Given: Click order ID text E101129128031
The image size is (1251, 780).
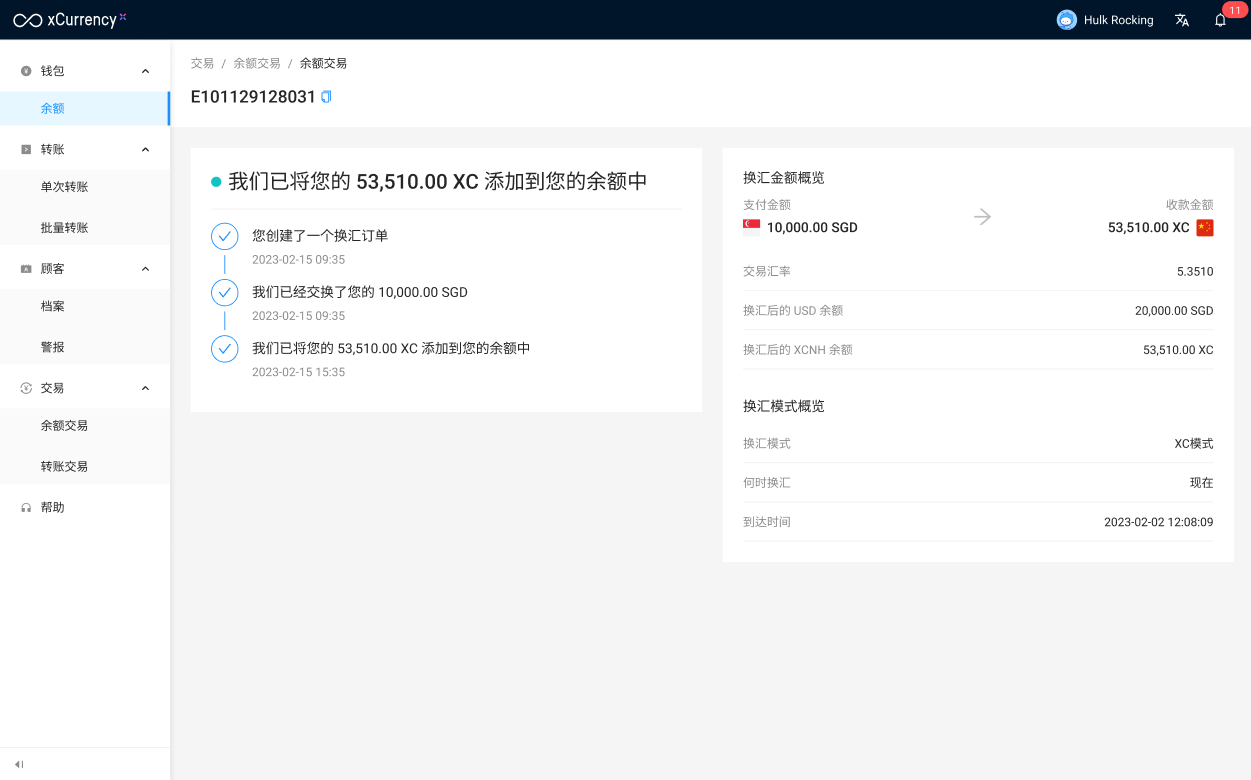Looking at the screenshot, I should tap(253, 97).
